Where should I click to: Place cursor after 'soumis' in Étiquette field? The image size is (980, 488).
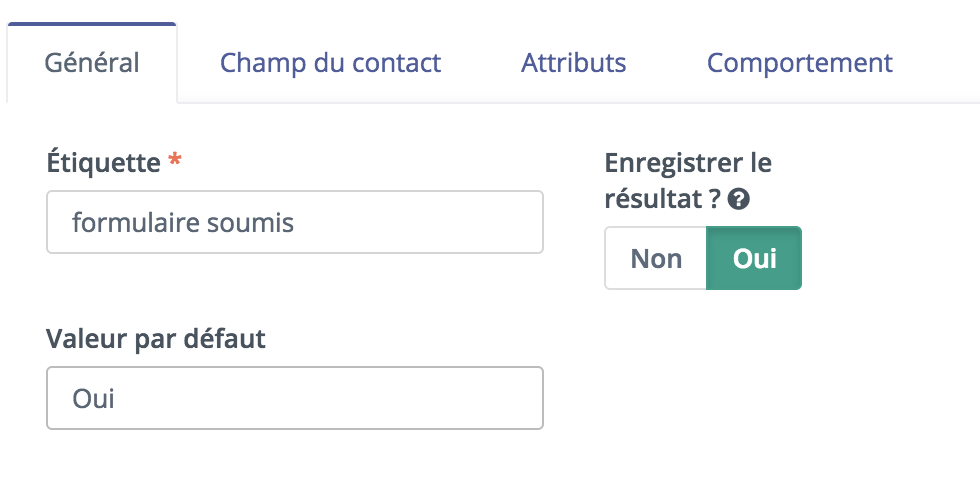click(x=296, y=222)
